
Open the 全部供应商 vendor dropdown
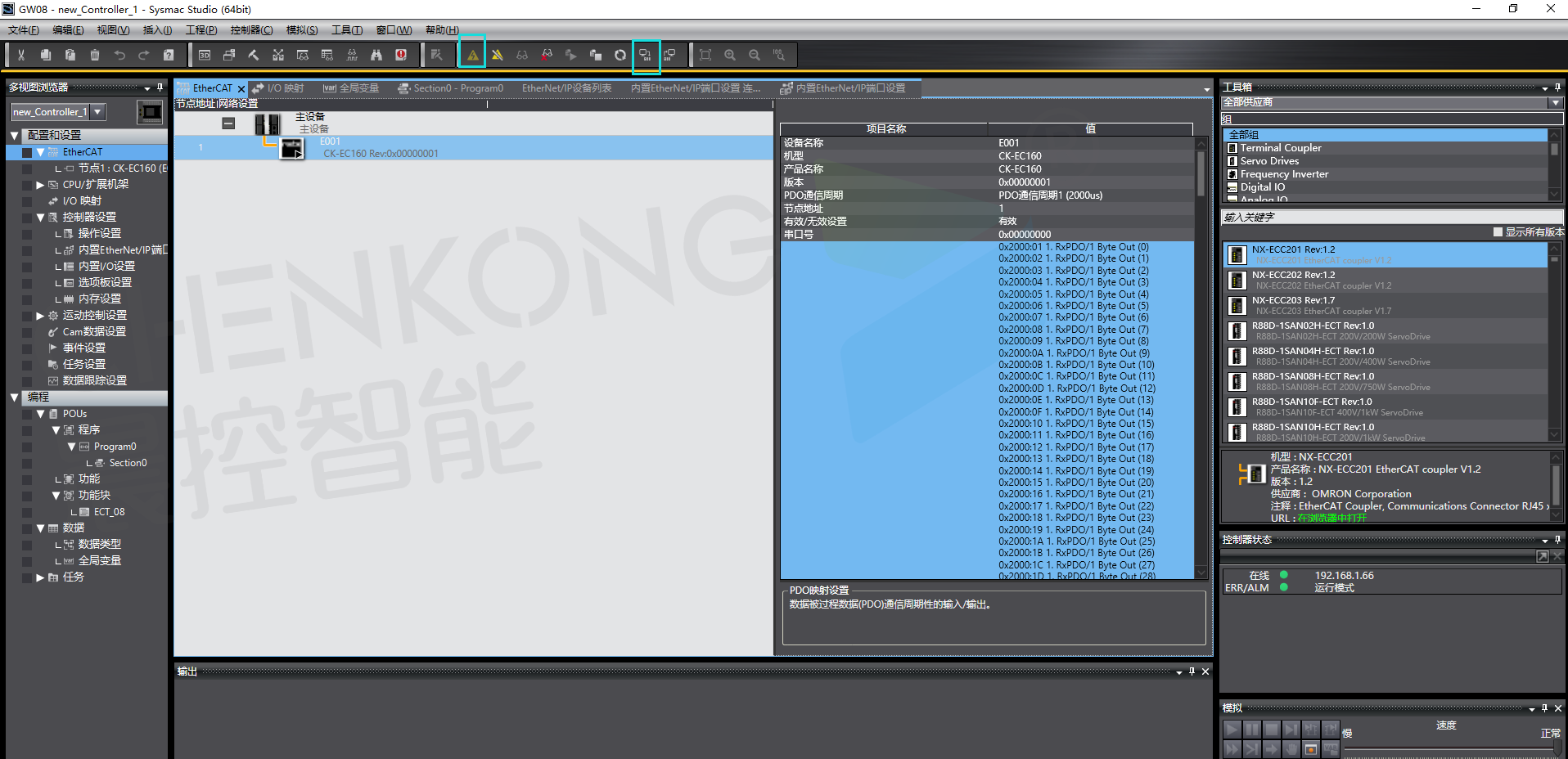(x=1555, y=103)
